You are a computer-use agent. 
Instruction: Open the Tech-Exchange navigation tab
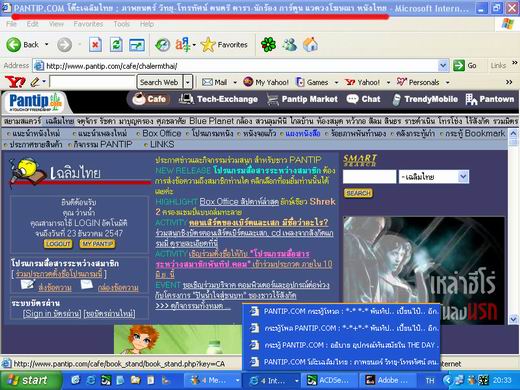tap(218, 99)
